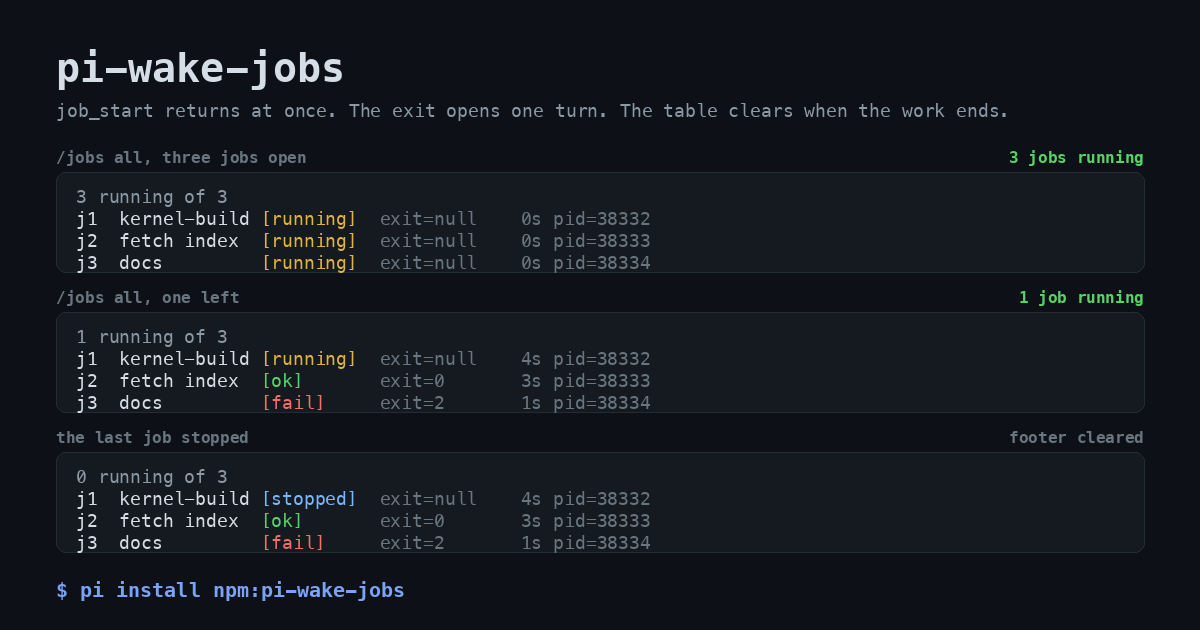Screen dimensions: 1200x630
Task: Click the [running] tag in the "1 running of 3" table
Action: tap(309, 359)
